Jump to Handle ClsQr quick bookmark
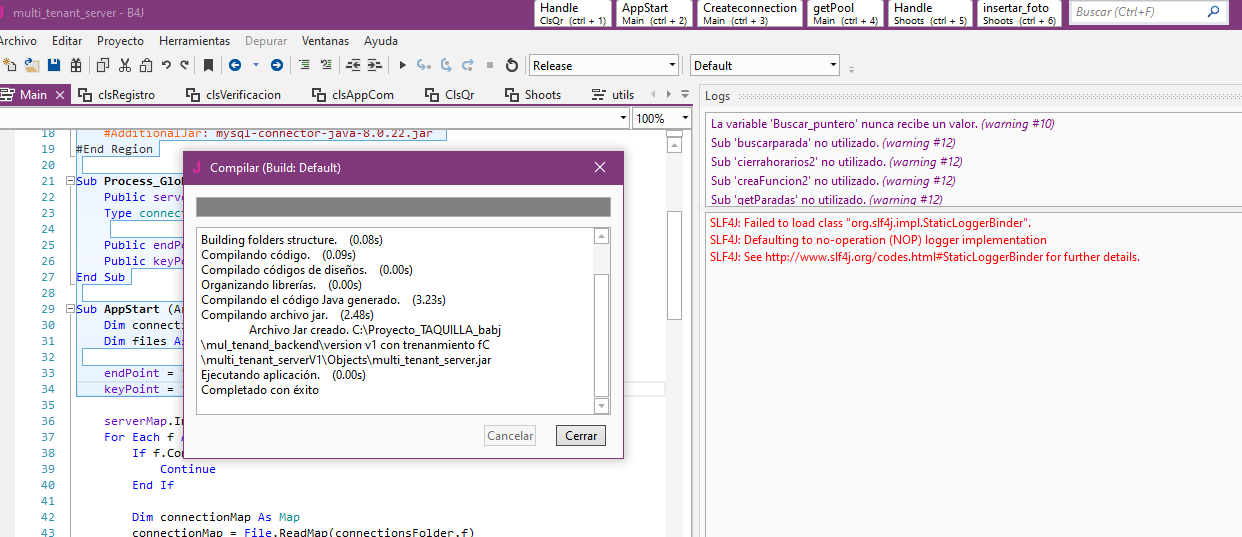The image size is (1242, 537). (x=573, y=13)
